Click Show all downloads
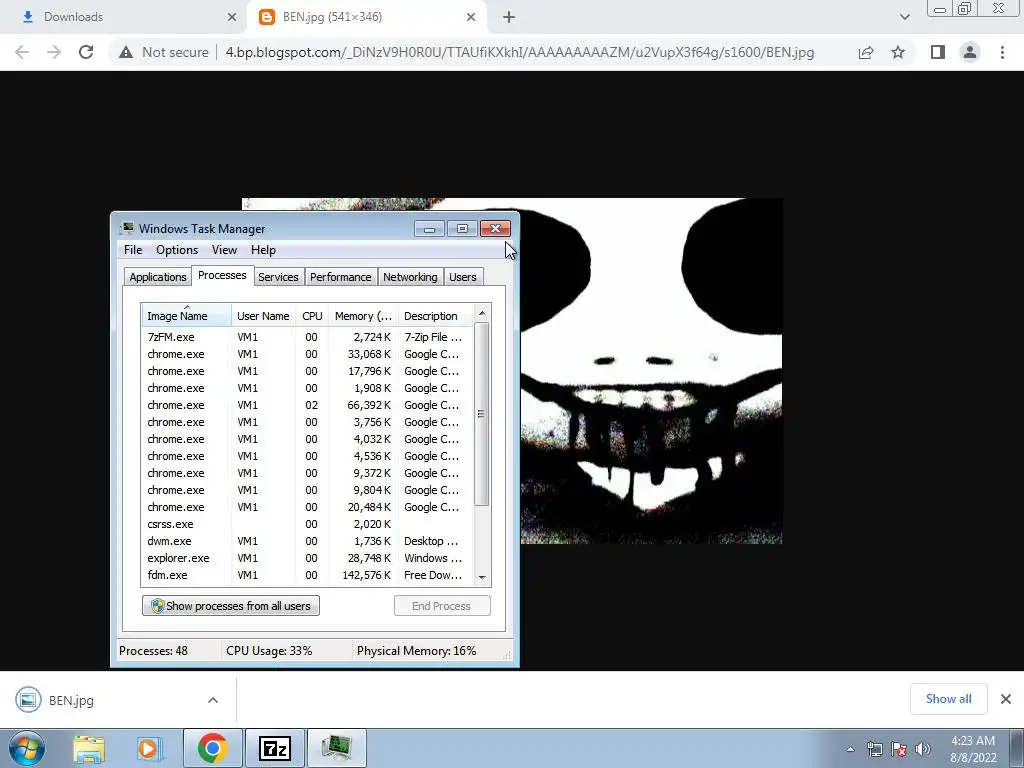Image resolution: width=1024 pixels, height=768 pixels. click(948, 699)
